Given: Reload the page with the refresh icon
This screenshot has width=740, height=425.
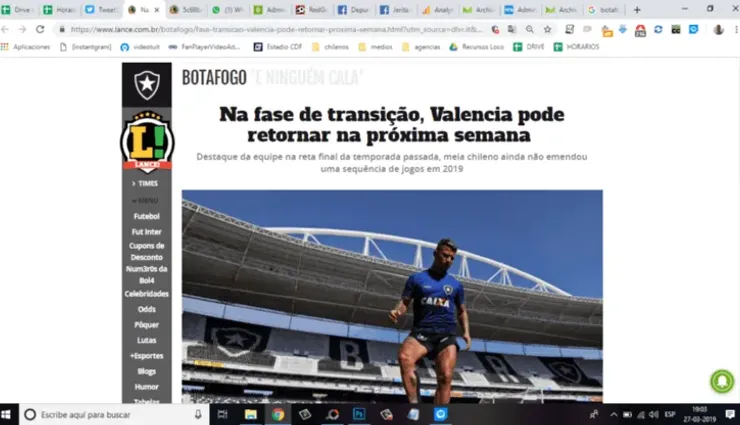Looking at the screenshot, I should (40, 29).
